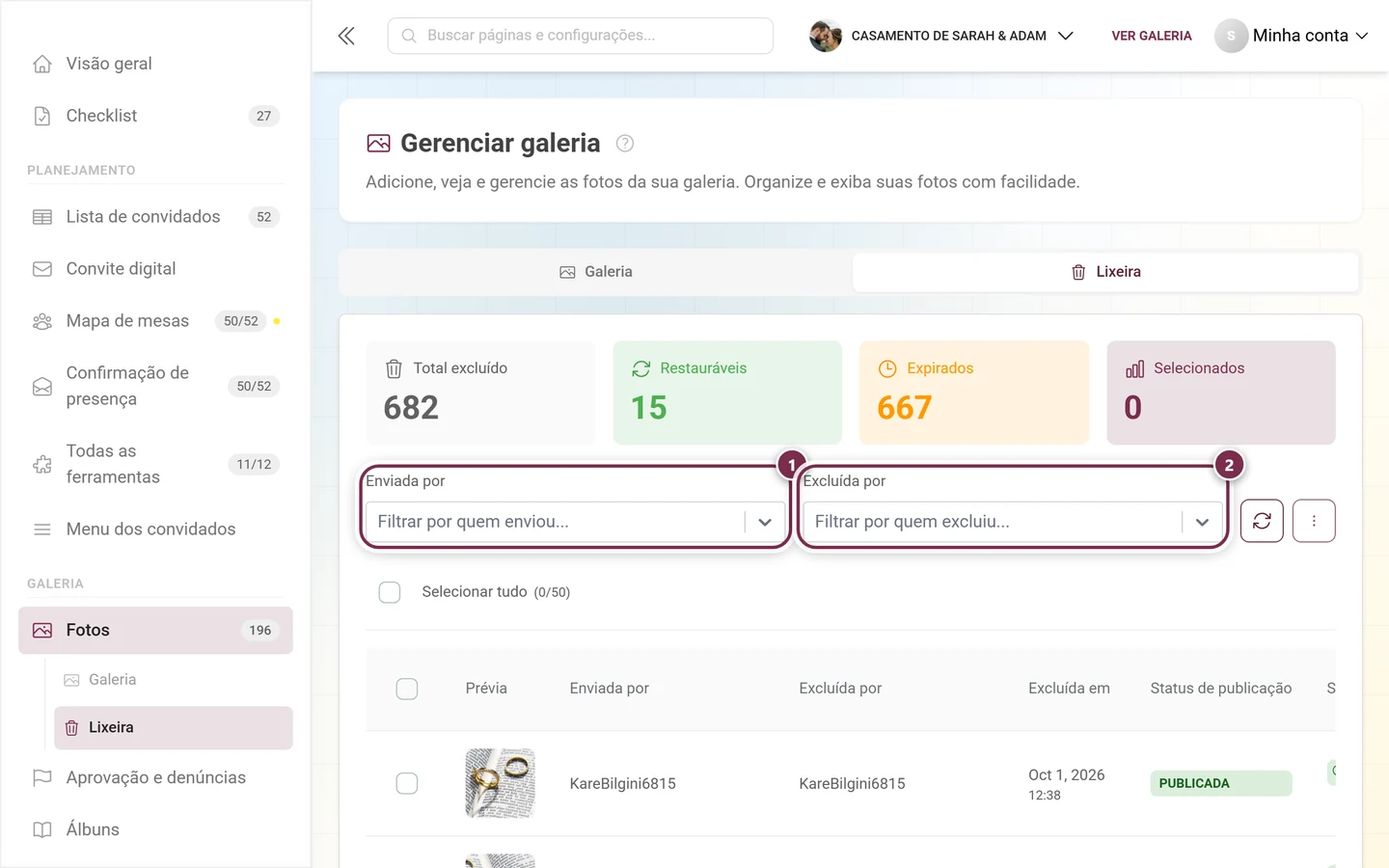Go to Lista de convidados page
Image resolution: width=1389 pixels, height=868 pixels.
[x=155, y=217]
